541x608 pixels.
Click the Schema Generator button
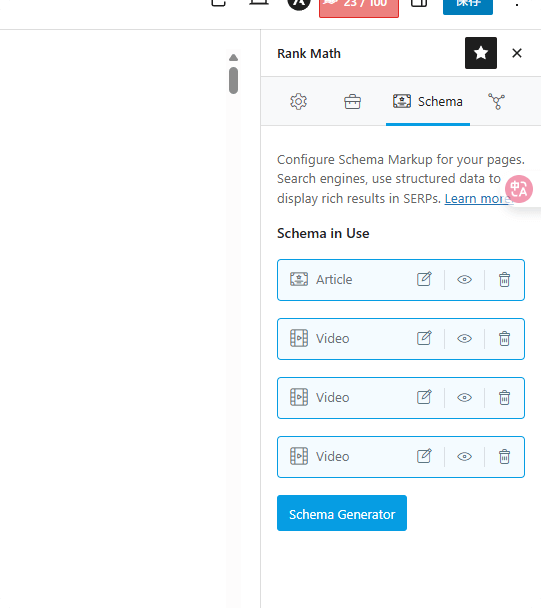click(x=342, y=513)
